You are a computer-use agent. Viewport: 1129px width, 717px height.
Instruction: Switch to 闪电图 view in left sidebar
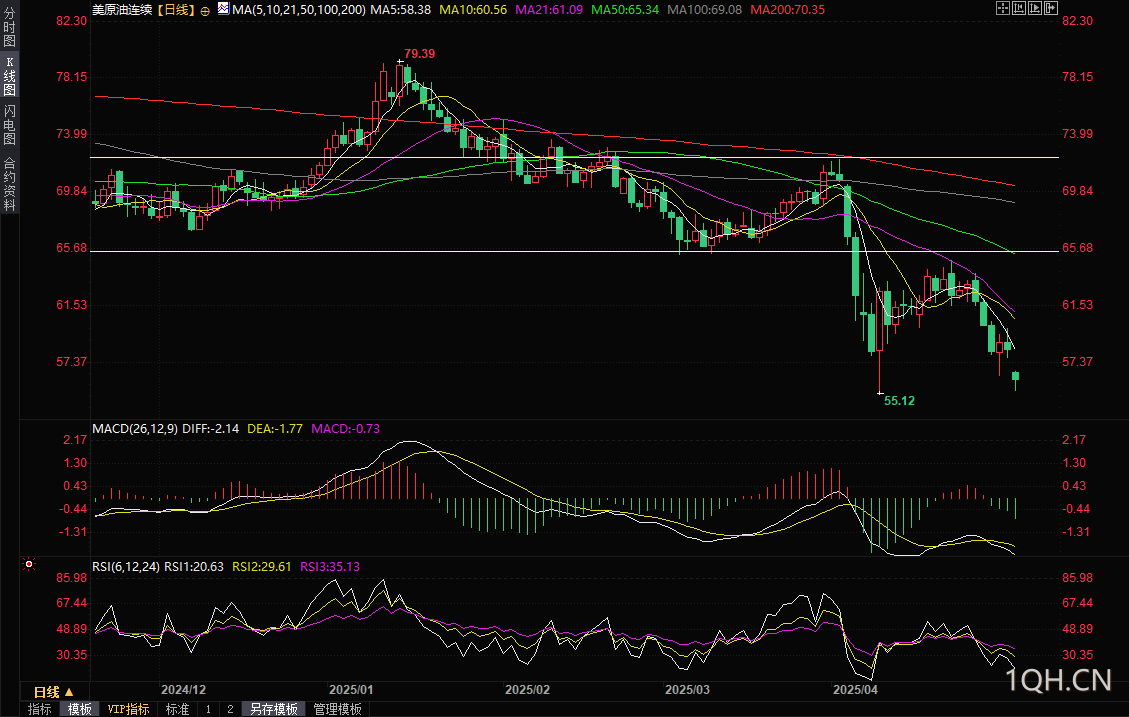pos(9,125)
